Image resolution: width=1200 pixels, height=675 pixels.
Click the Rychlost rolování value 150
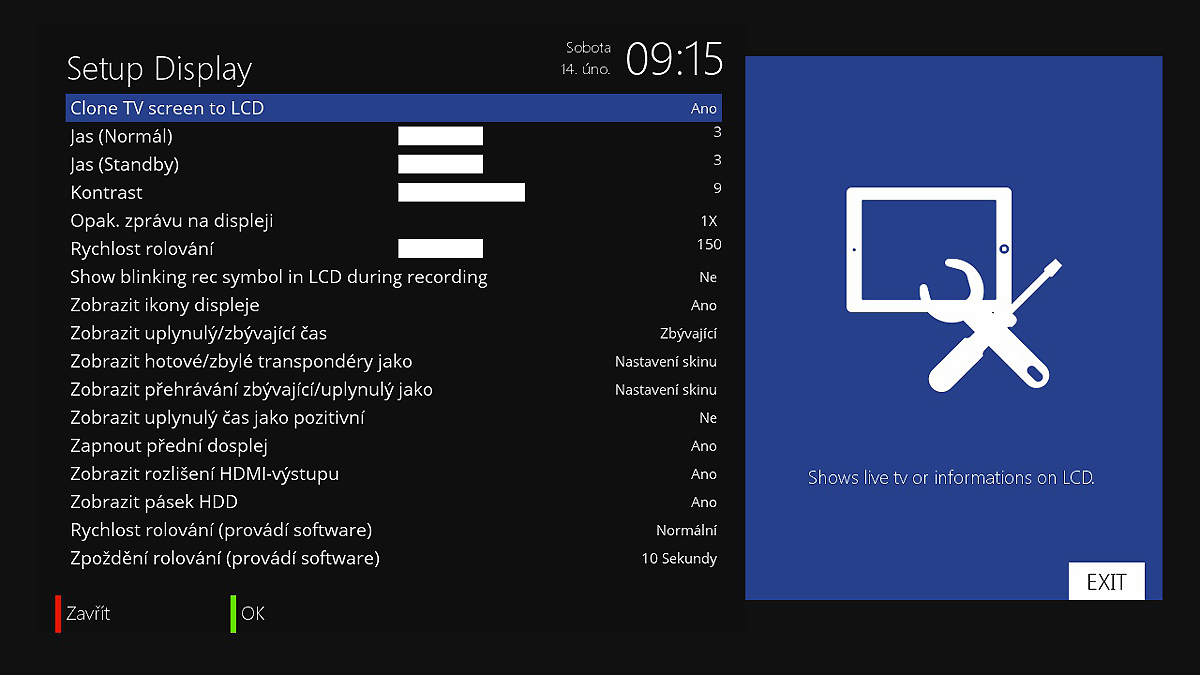[x=709, y=244]
